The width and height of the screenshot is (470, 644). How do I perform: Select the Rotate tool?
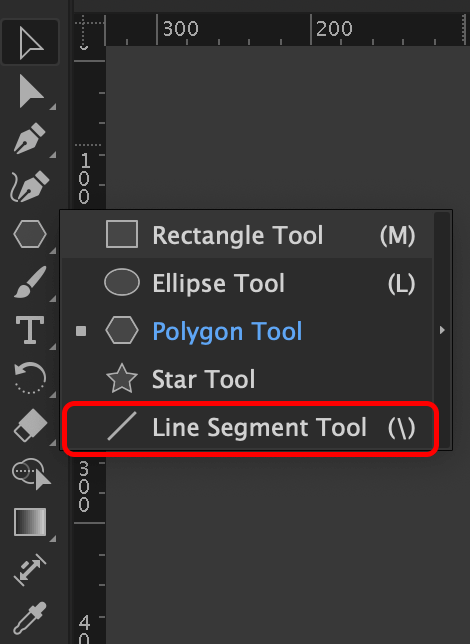[30, 377]
